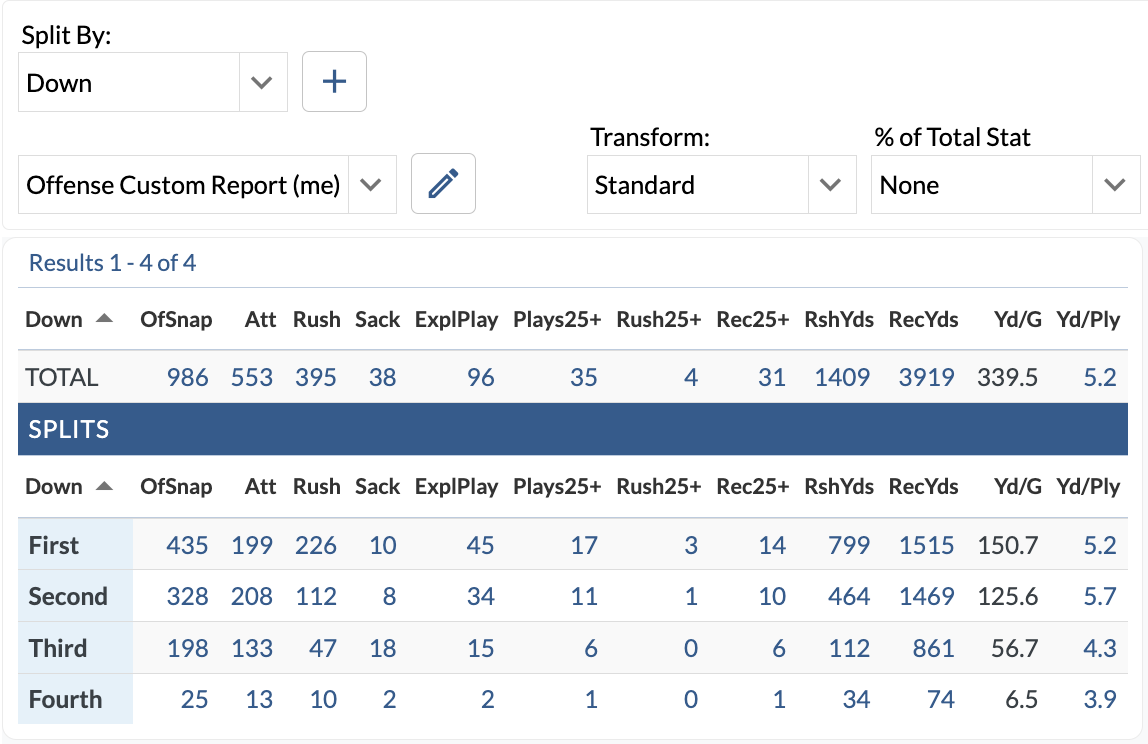Click the plus icon to add split
Viewport: 1148px width, 744px height.
click(x=334, y=82)
